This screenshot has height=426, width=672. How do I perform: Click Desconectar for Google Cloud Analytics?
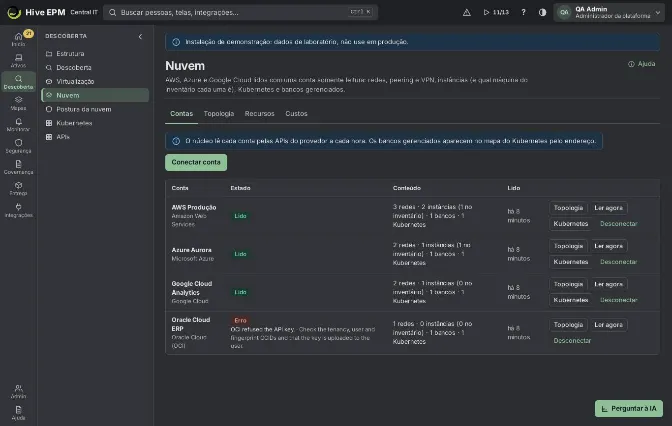click(618, 300)
